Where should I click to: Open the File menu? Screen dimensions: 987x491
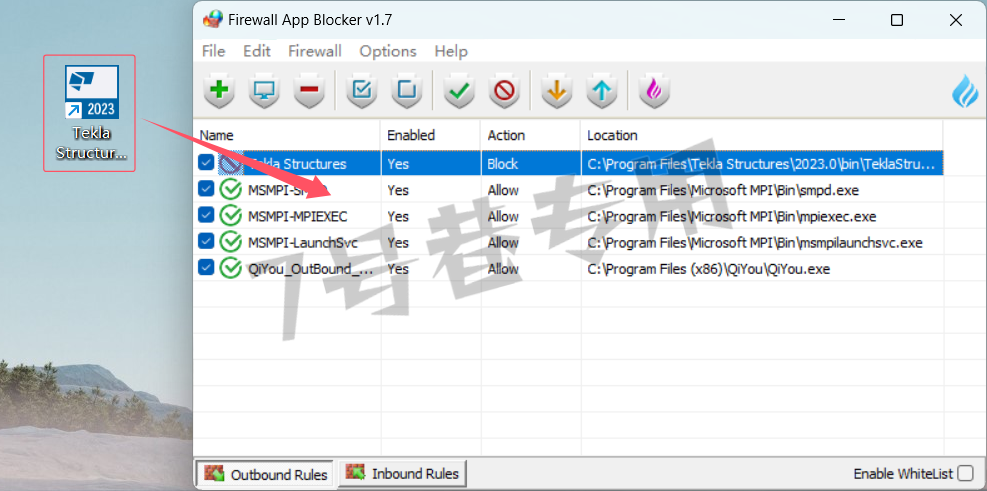[x=213, y=51]
